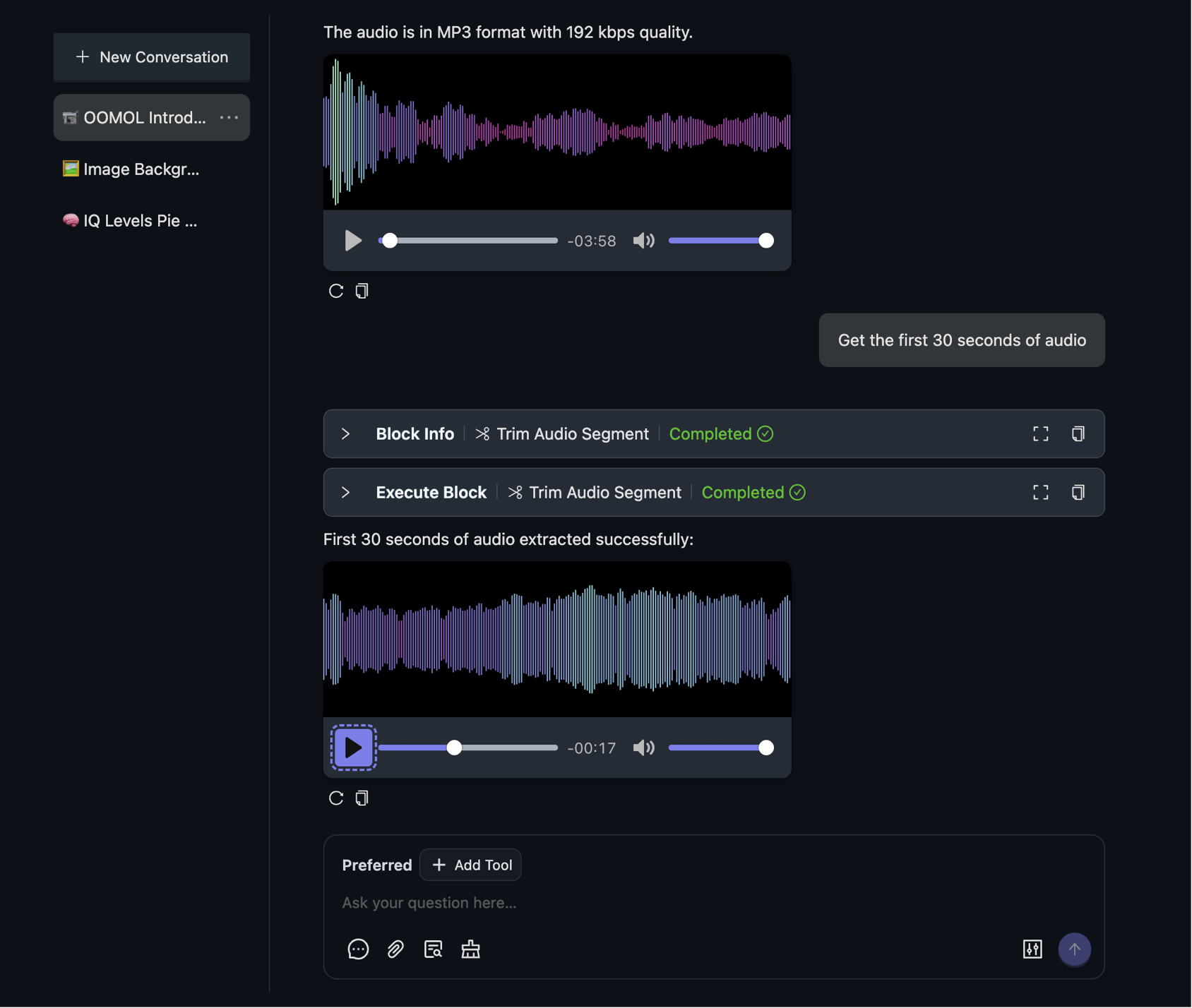The height and width of the screenshot is (1008, 1192).
Task: Play the 30-second trimmed audio clip
Action: (x=353, y=748)
